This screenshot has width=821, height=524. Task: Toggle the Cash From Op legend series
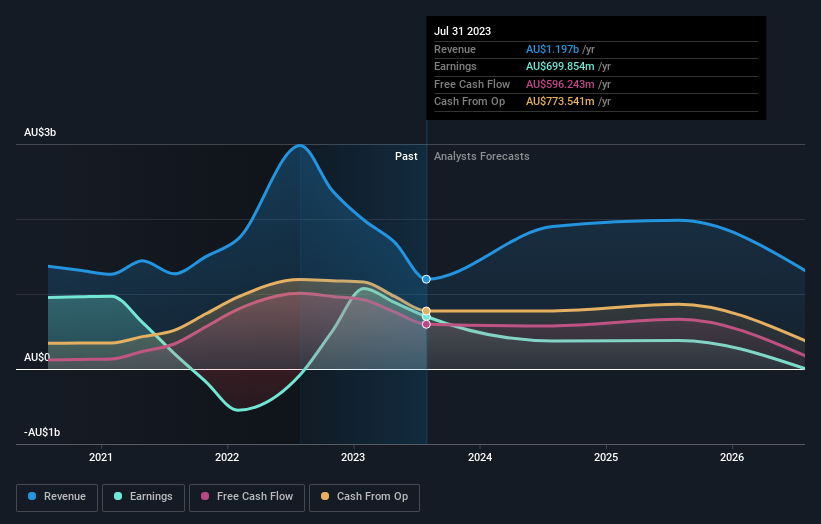coord(364,497)
